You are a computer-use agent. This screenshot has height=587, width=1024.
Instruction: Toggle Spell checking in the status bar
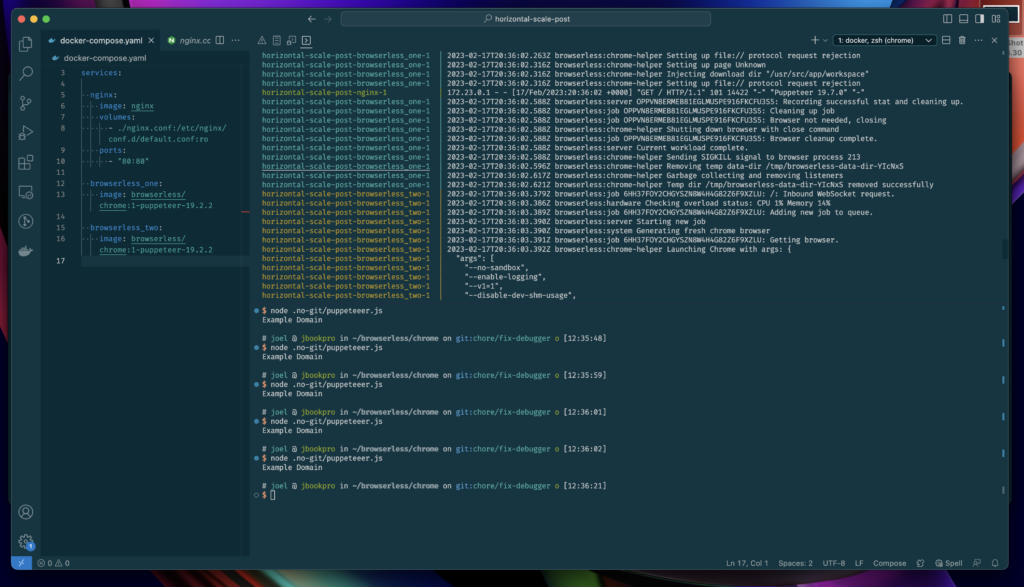[950, 563]
